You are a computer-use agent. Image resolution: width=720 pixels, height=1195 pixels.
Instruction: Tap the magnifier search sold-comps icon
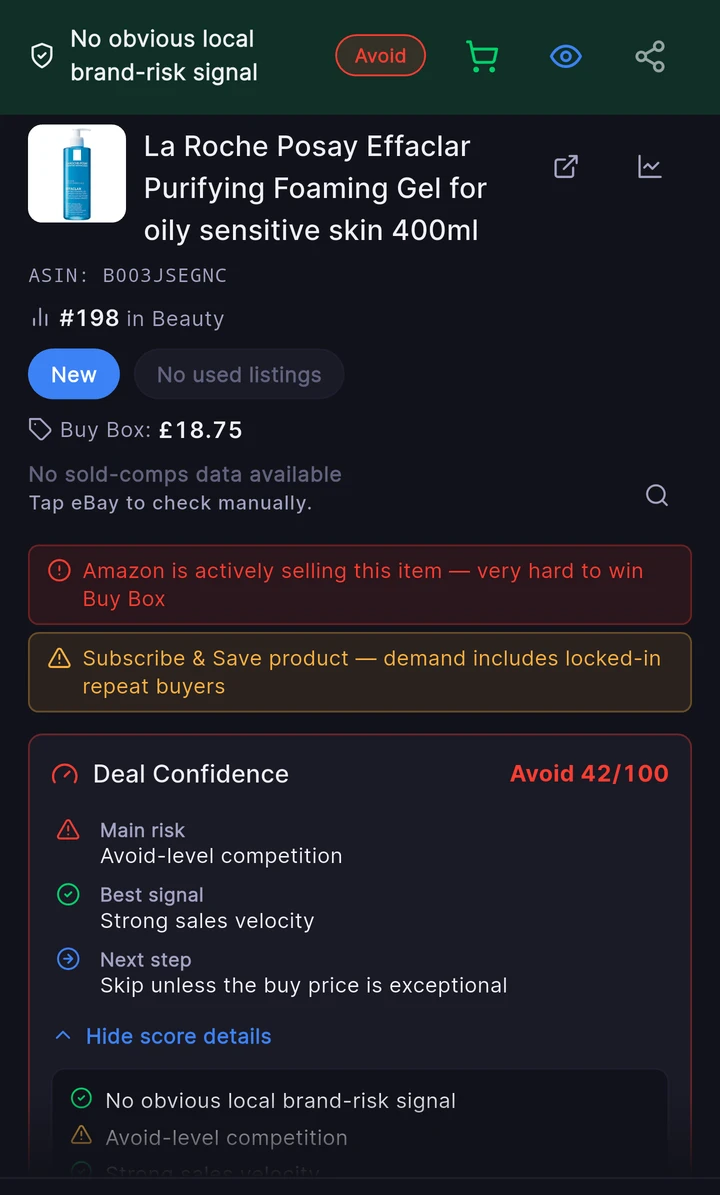[657, 495]
